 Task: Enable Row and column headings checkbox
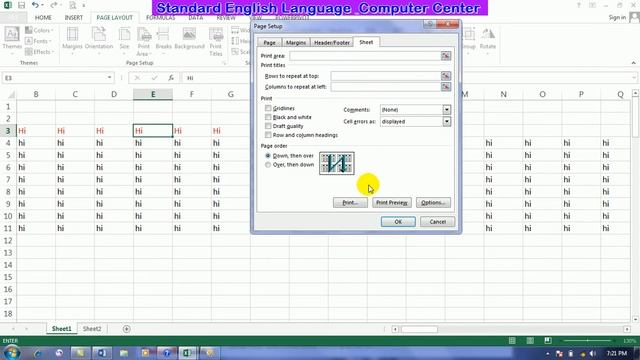point(268,135)
